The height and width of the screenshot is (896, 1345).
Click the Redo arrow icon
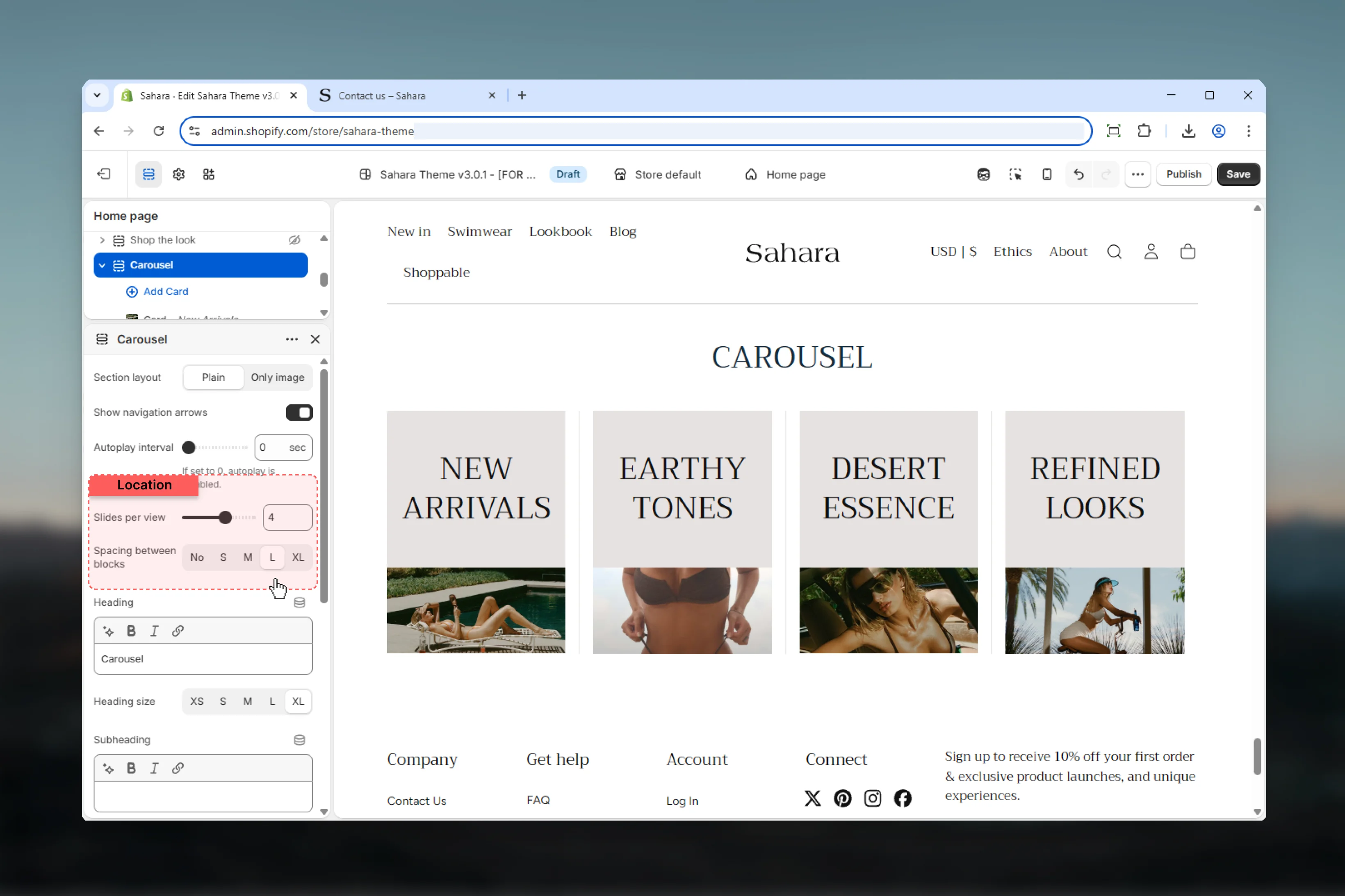click(x=1106, y=174)
